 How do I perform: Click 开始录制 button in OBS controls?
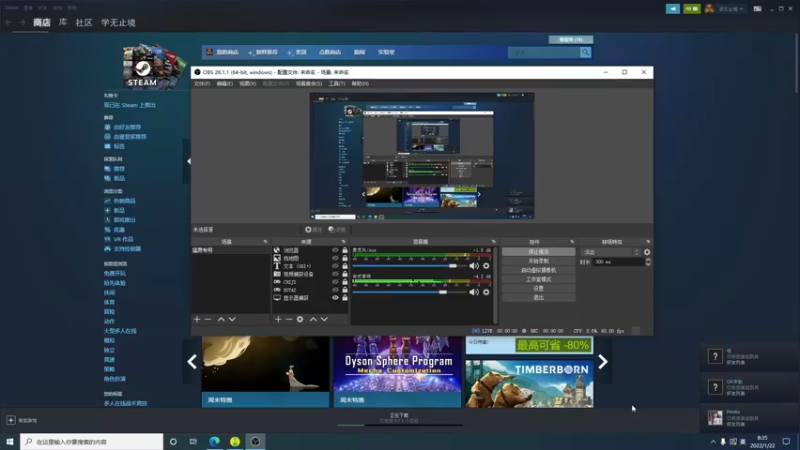(x=538, y=261)
